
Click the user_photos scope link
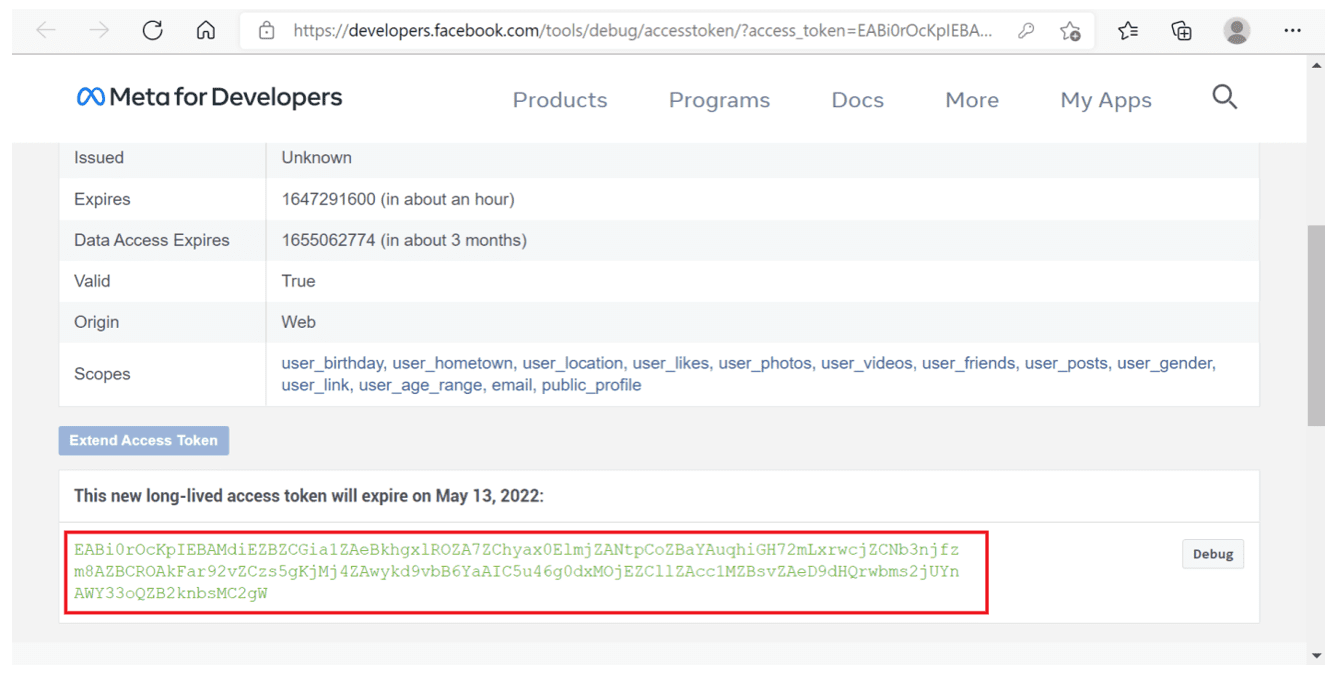765,363
